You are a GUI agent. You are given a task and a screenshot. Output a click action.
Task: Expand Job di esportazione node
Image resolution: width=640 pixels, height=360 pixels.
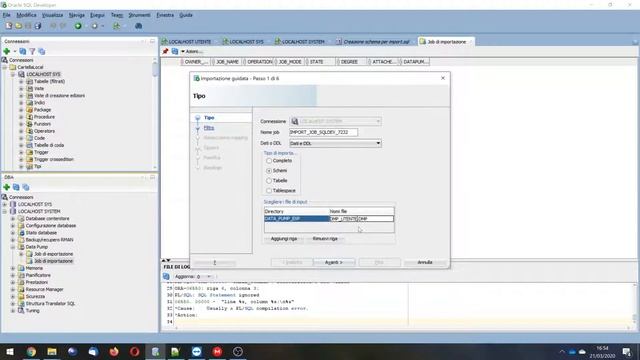click(21, 254)
